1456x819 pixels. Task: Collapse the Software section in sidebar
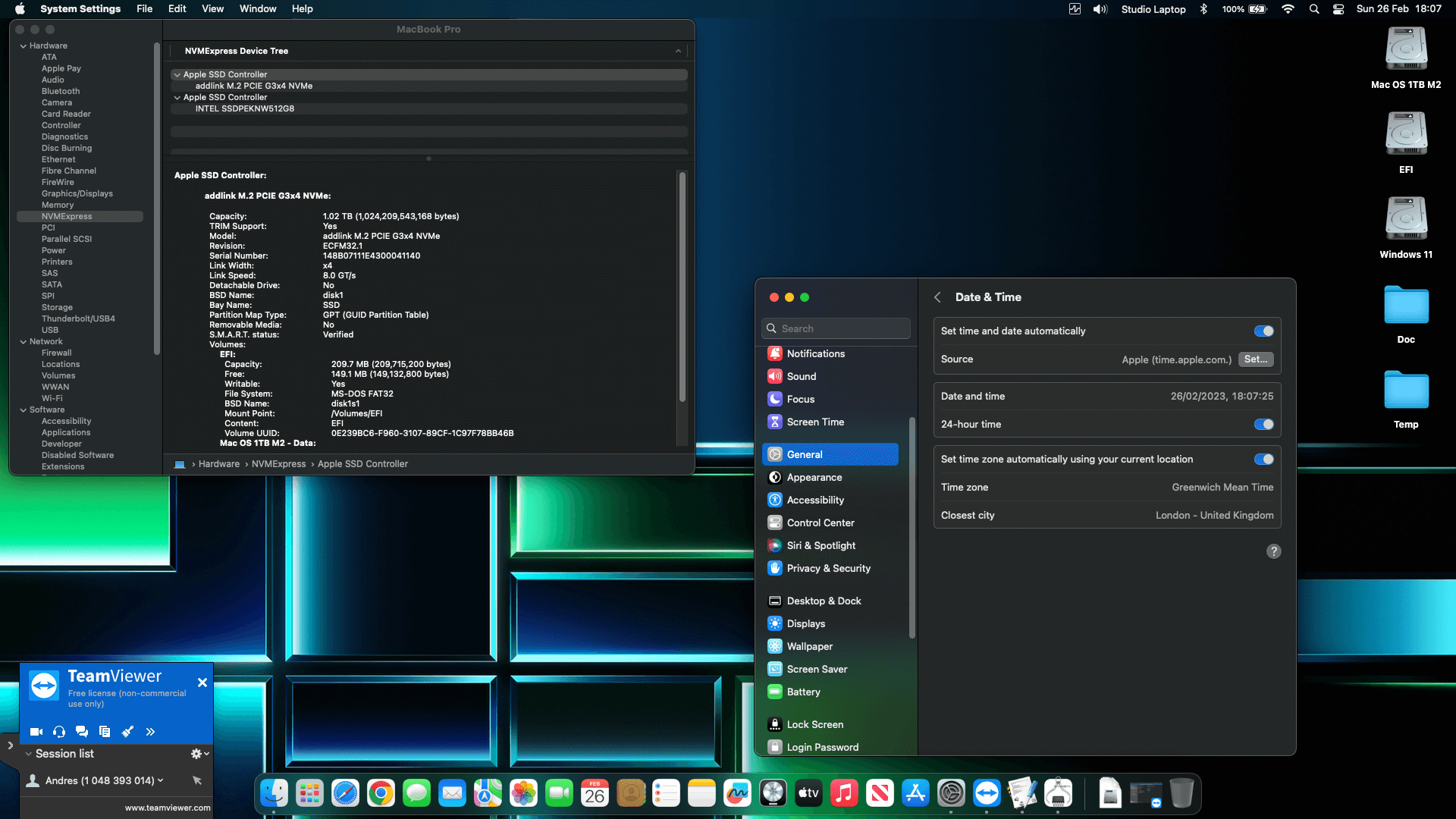[24, 409]
